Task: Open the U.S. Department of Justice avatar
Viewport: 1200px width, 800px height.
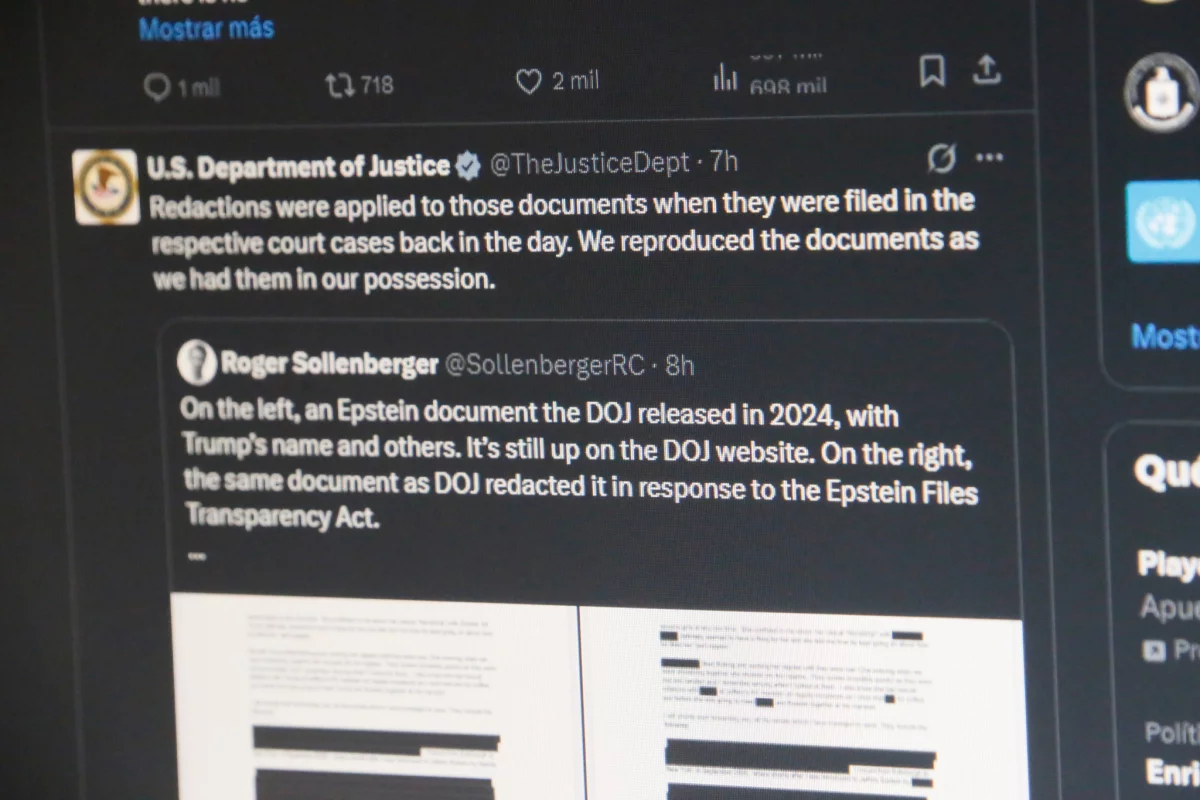Action: 105,186
